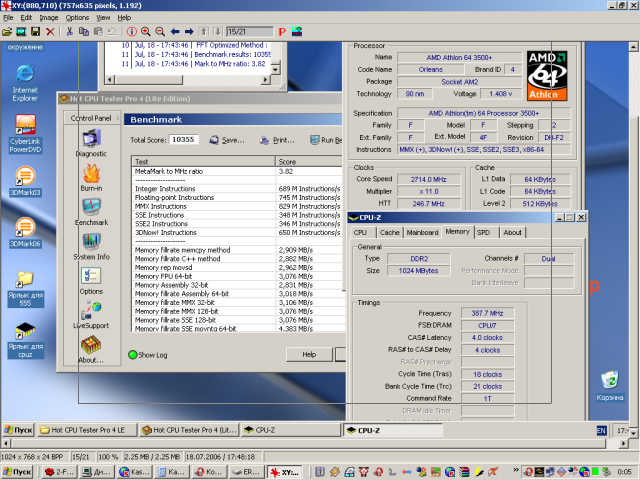
Task: Open the Пуск start button
Action: point(17,430)
